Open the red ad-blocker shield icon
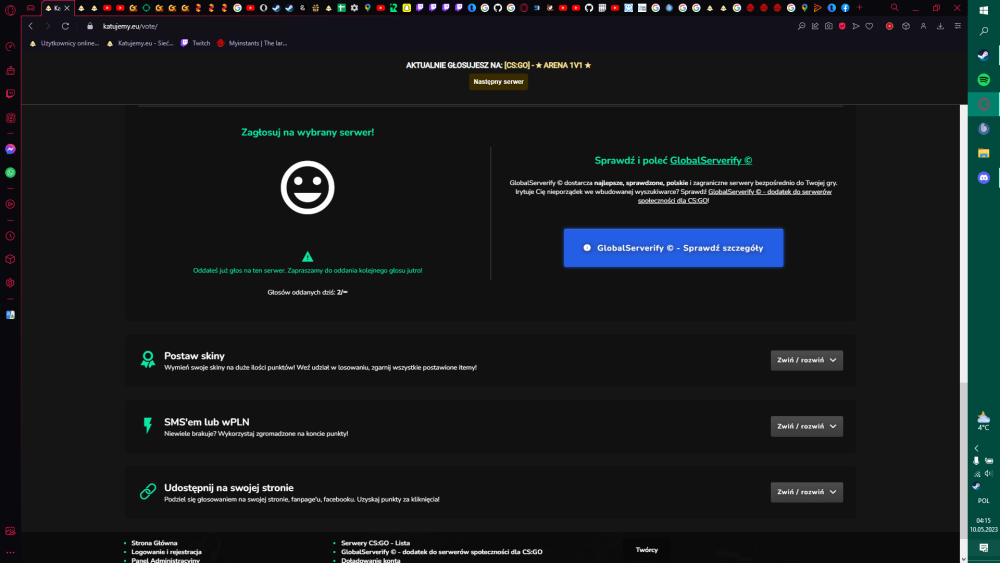This screenshot has width=1000, height=563. point(842,26)
